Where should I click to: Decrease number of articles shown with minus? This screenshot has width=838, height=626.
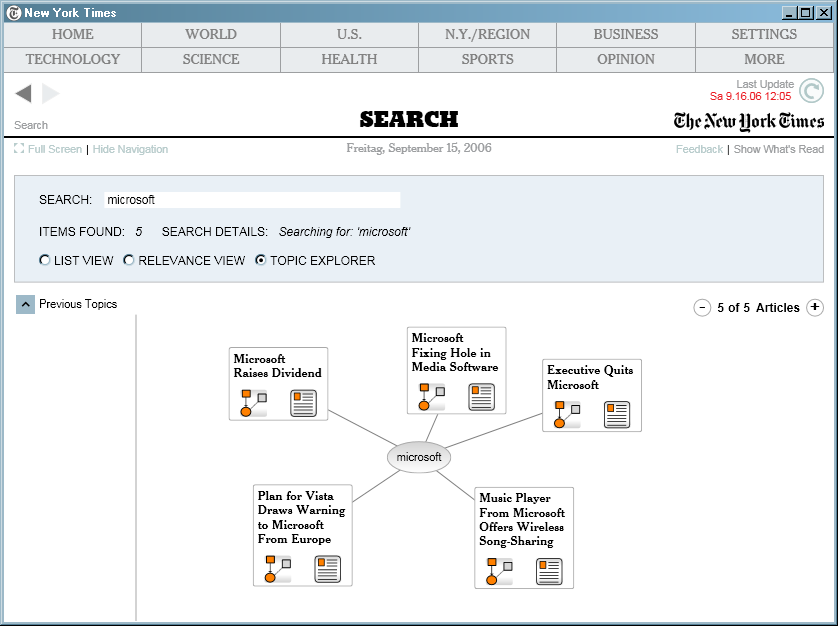pos(702,307)
